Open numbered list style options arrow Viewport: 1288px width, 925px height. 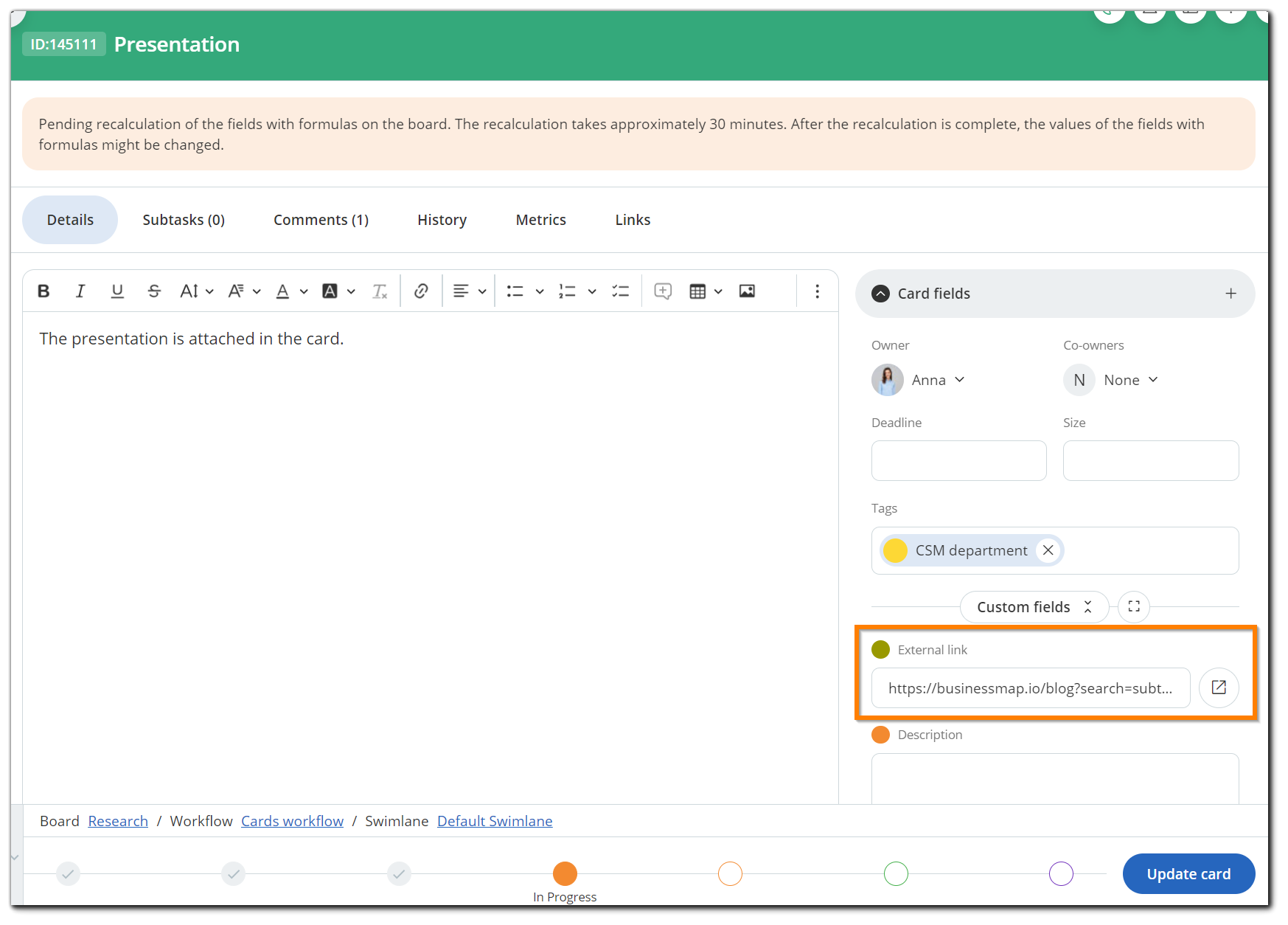[x=592, y=291]
